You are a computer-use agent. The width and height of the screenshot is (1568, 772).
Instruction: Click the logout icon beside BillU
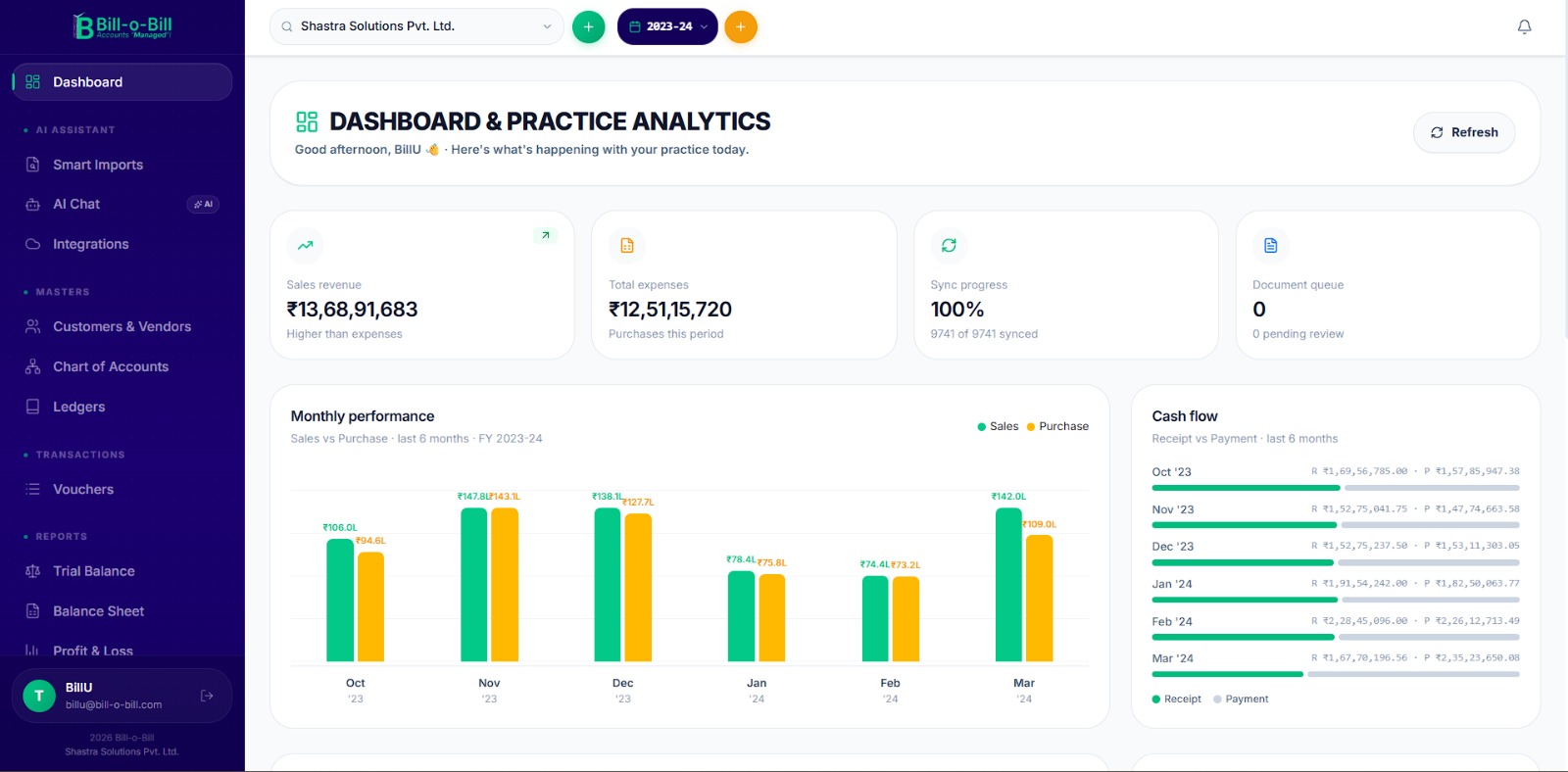[x=207, y=696]
